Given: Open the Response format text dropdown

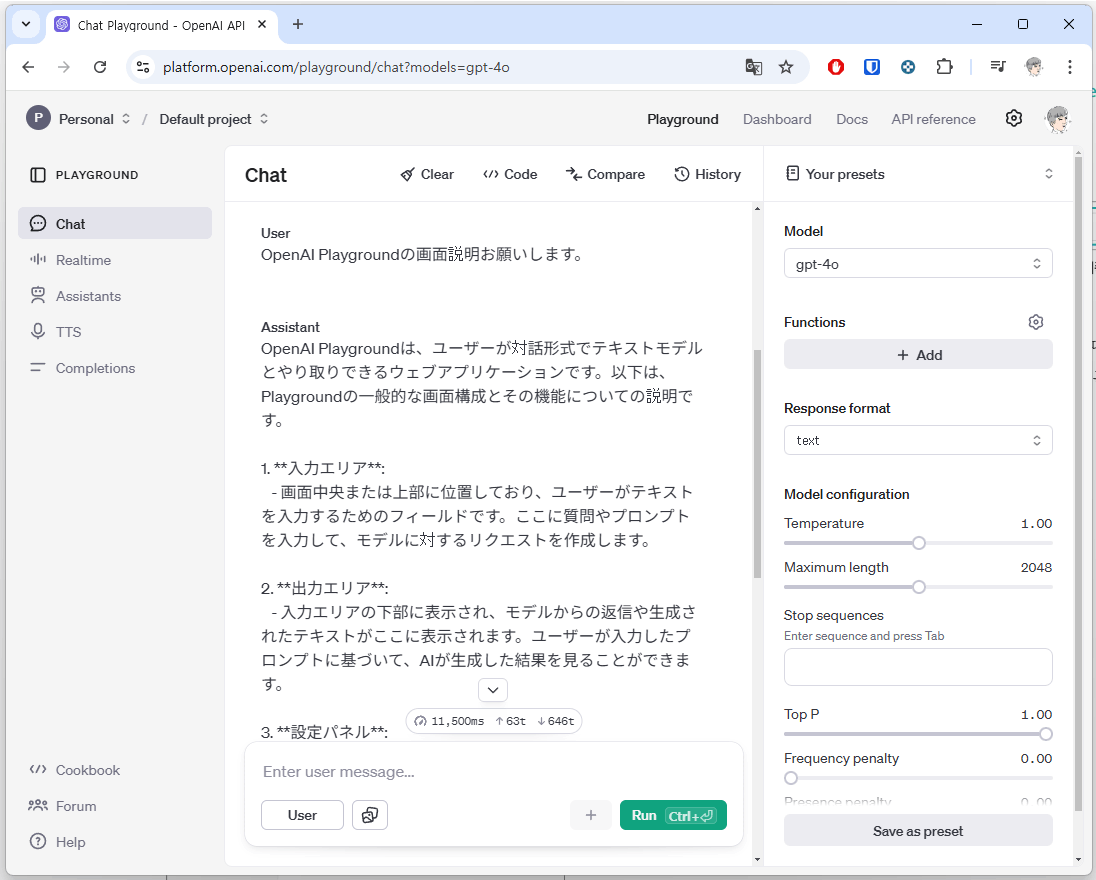Looking at the screenshot, I should click(918, 440).
